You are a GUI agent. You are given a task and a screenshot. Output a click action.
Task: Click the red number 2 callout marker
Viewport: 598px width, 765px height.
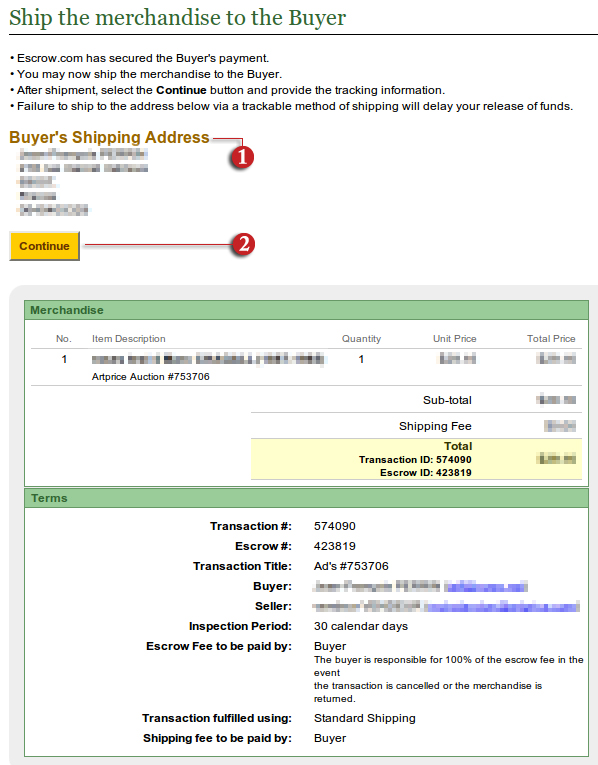243,244
